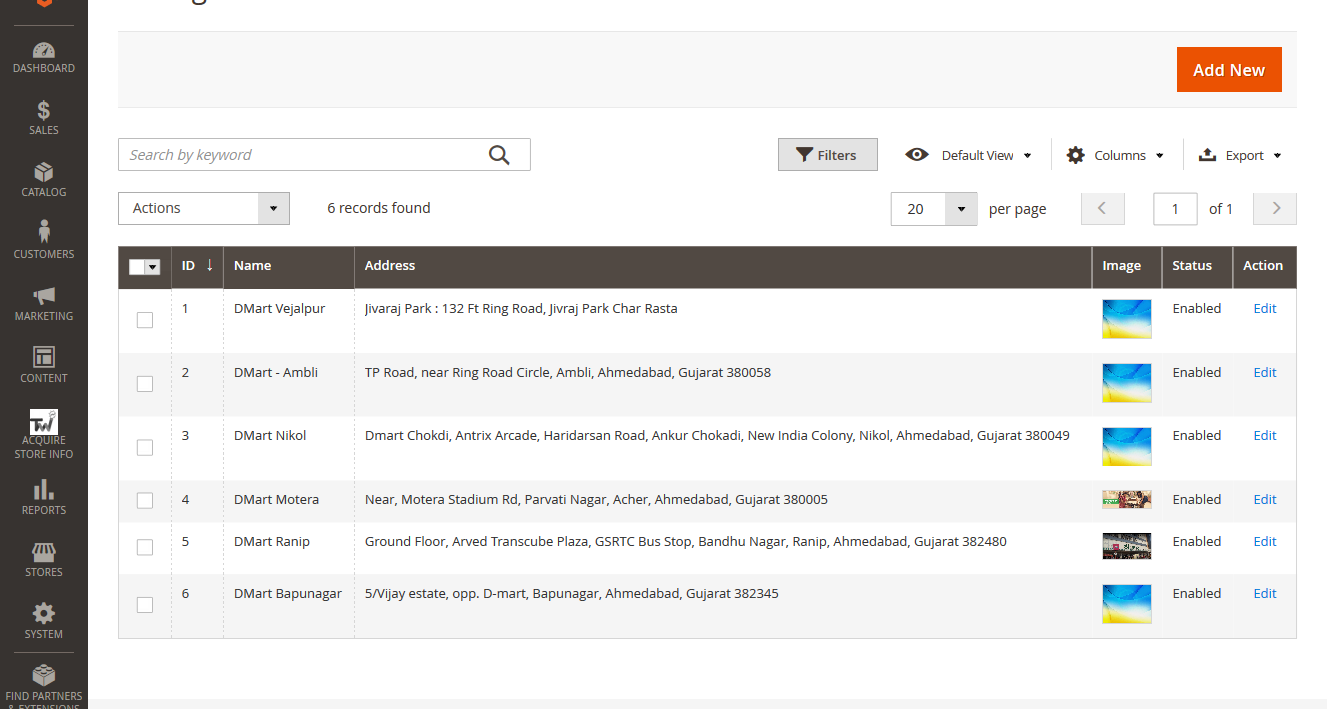Open the header mass-select dropdown arrow
The image size is (1327, 709).
[153, 266]
